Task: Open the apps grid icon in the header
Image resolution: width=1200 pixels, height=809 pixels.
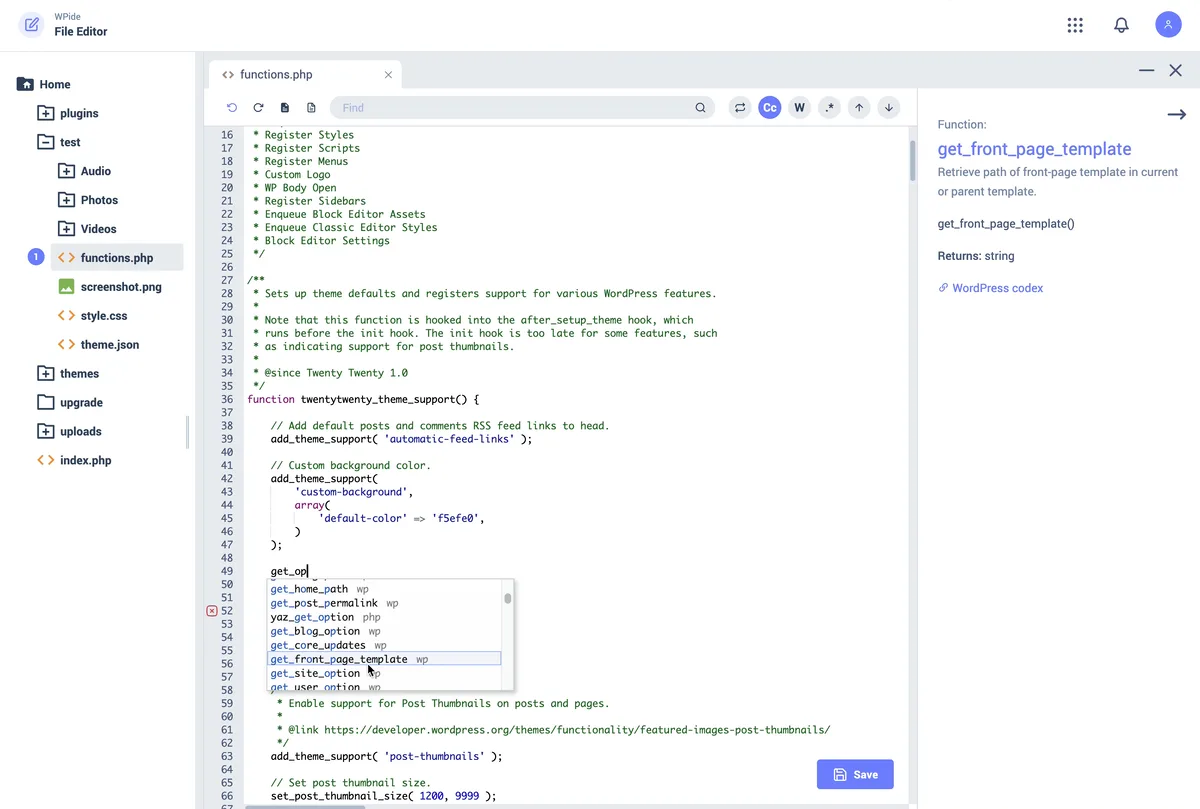Action: click(1075, 25)
